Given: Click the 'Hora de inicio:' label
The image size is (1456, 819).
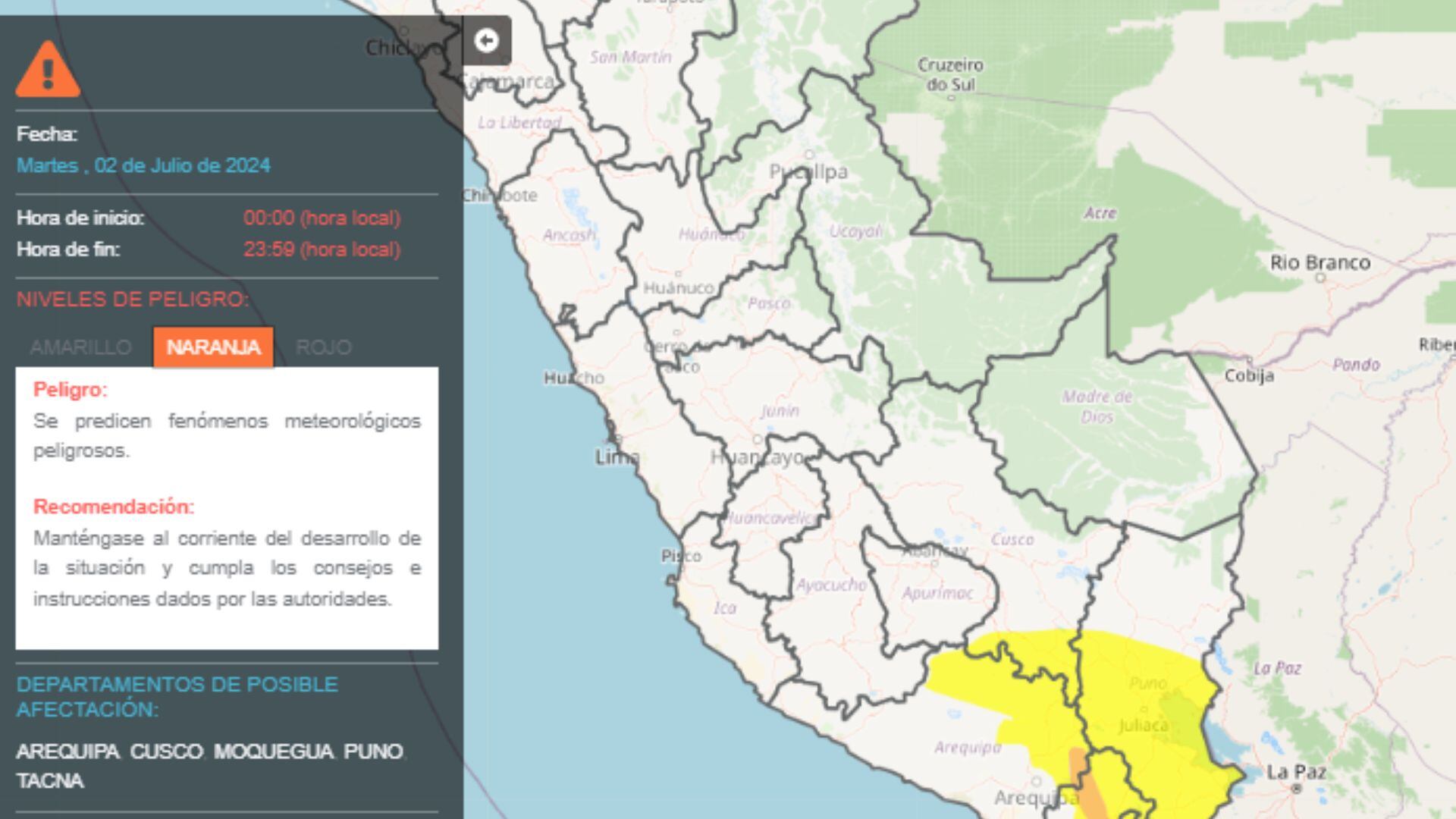Looking at the screenshot, I should tap(80, 218).
